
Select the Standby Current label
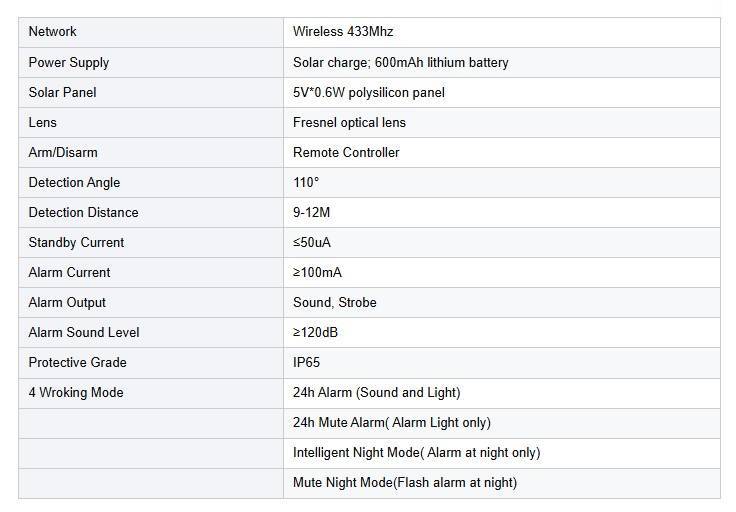(76, 242)
